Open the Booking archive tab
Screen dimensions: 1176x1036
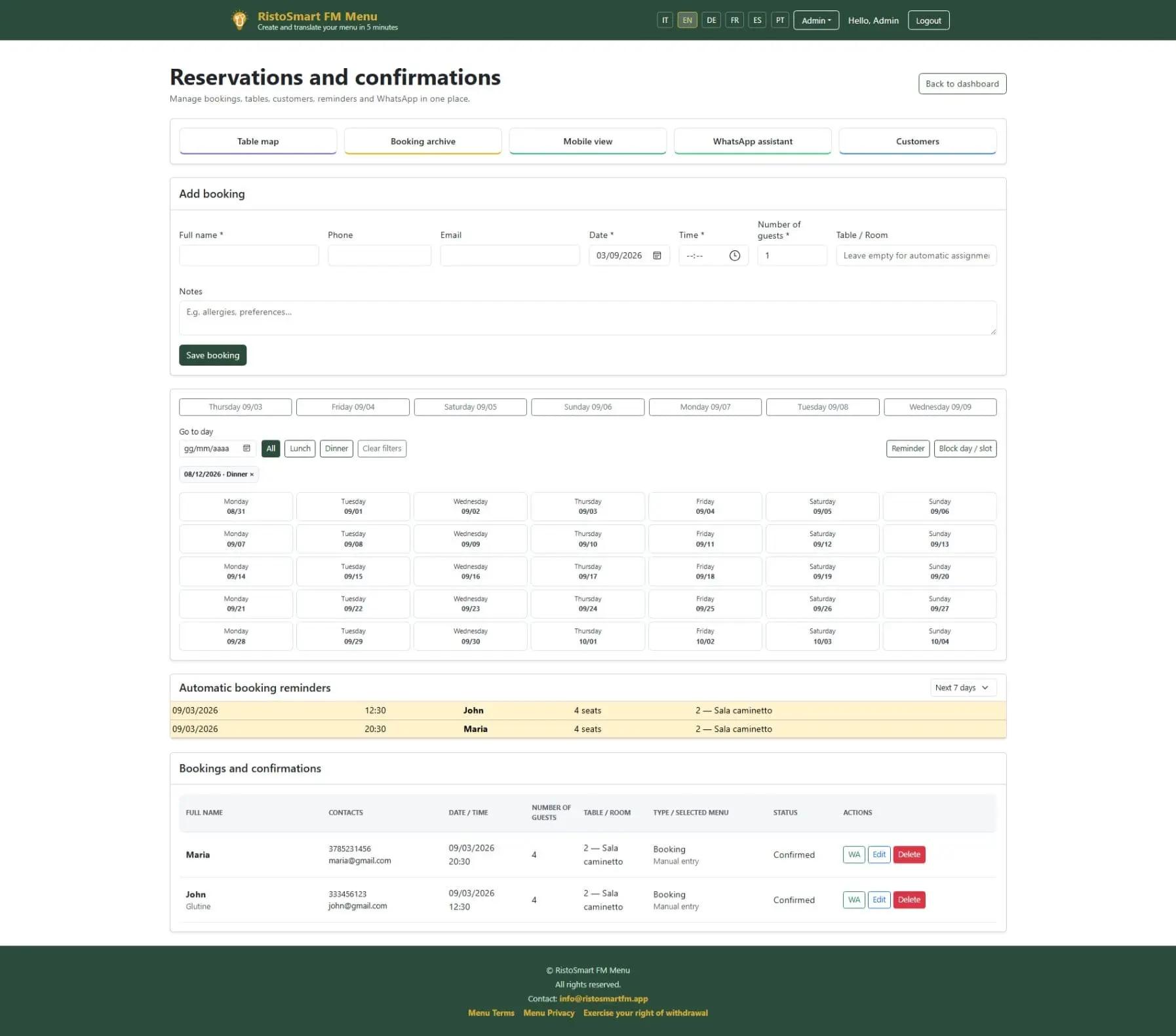tap(423, 142)
